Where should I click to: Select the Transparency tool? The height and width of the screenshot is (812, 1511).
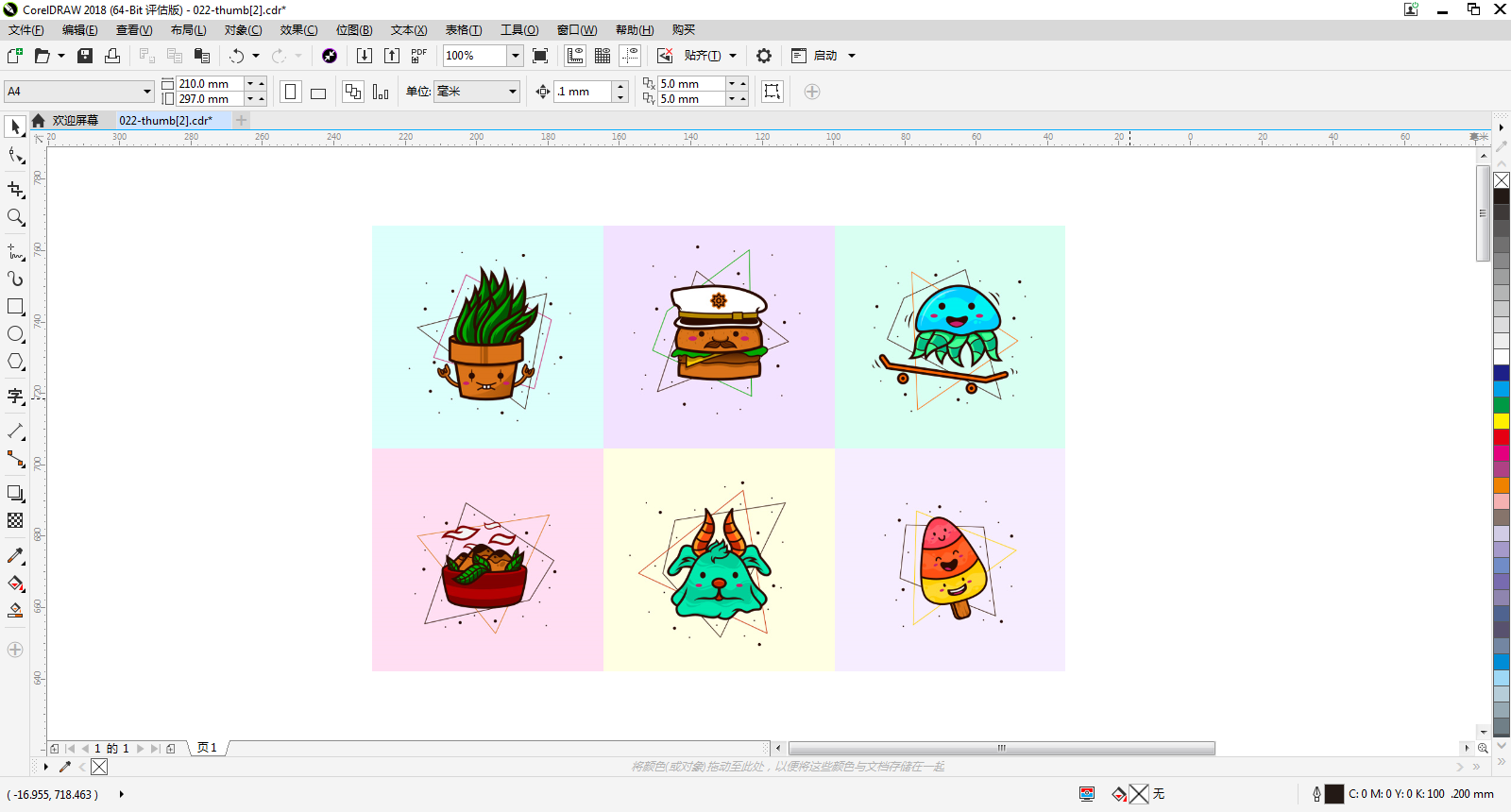15,520
